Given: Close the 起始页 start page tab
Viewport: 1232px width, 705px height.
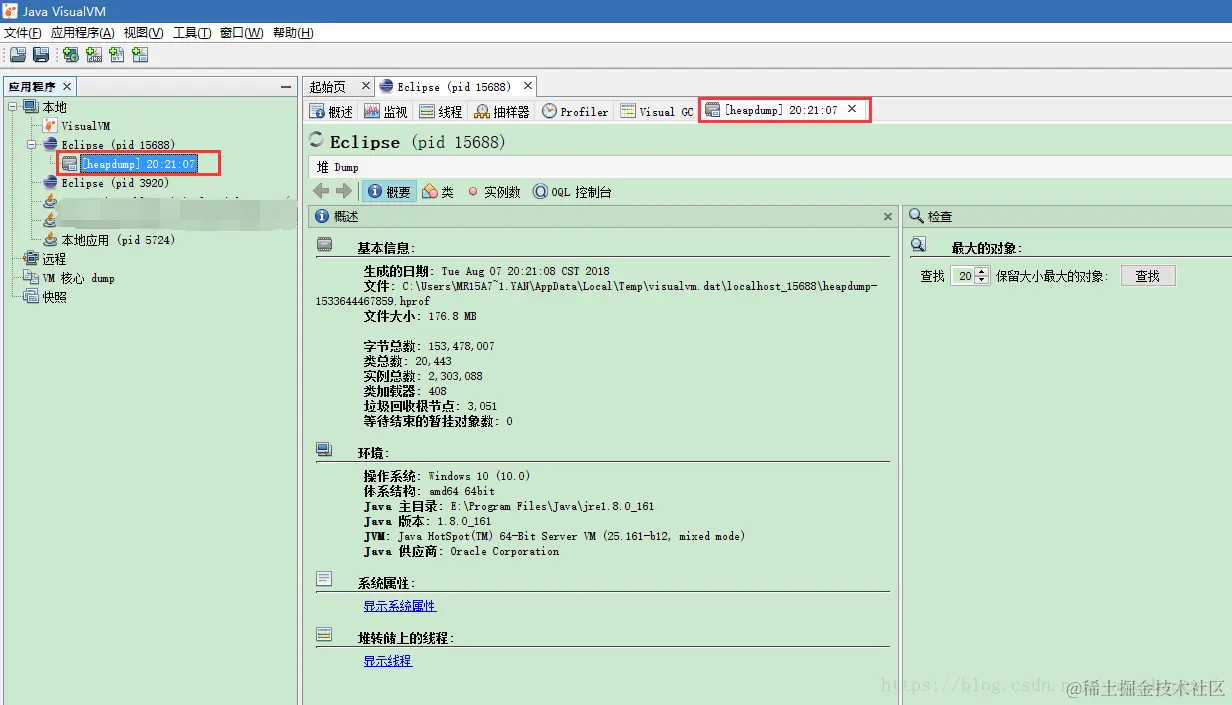Looking at the screenshot, I should [365, 86].
